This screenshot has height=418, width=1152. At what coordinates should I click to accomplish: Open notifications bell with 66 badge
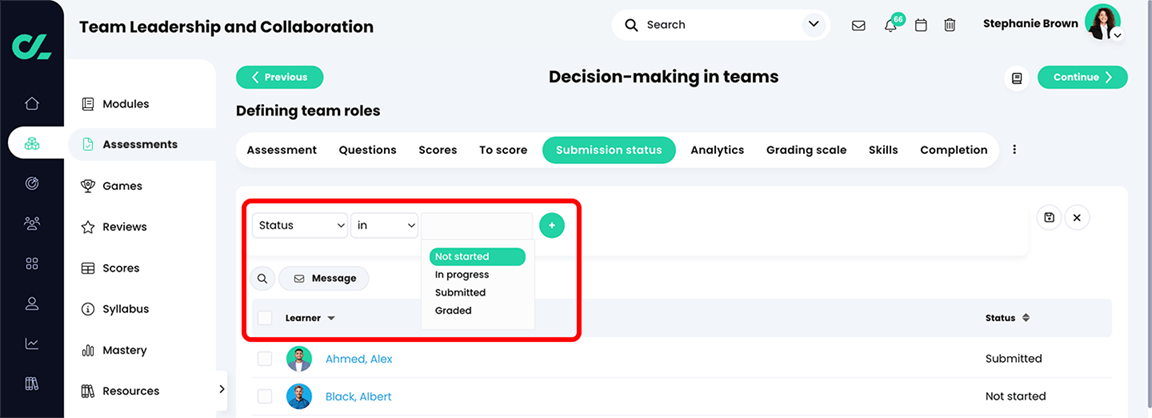tap(891, 24)
